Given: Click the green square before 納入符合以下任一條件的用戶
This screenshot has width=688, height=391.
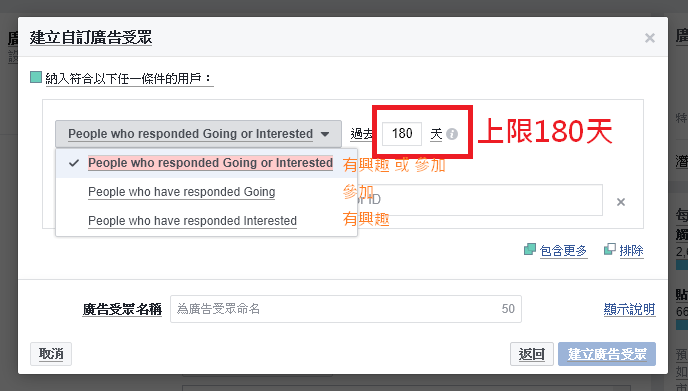Looking at the screenshot, I should pyautogui.click(x=36, y=77).
